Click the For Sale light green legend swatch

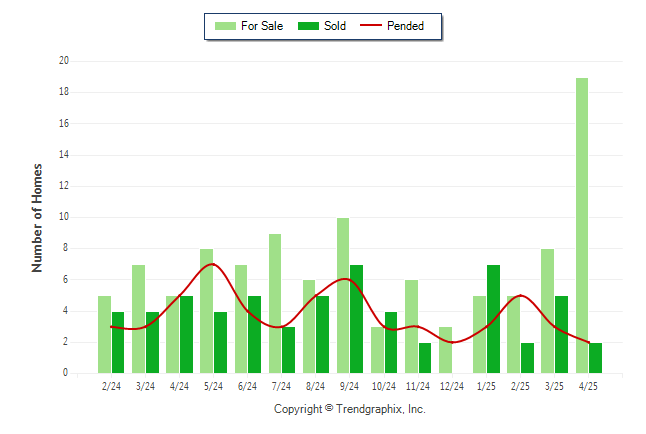(x=225, y=26)
